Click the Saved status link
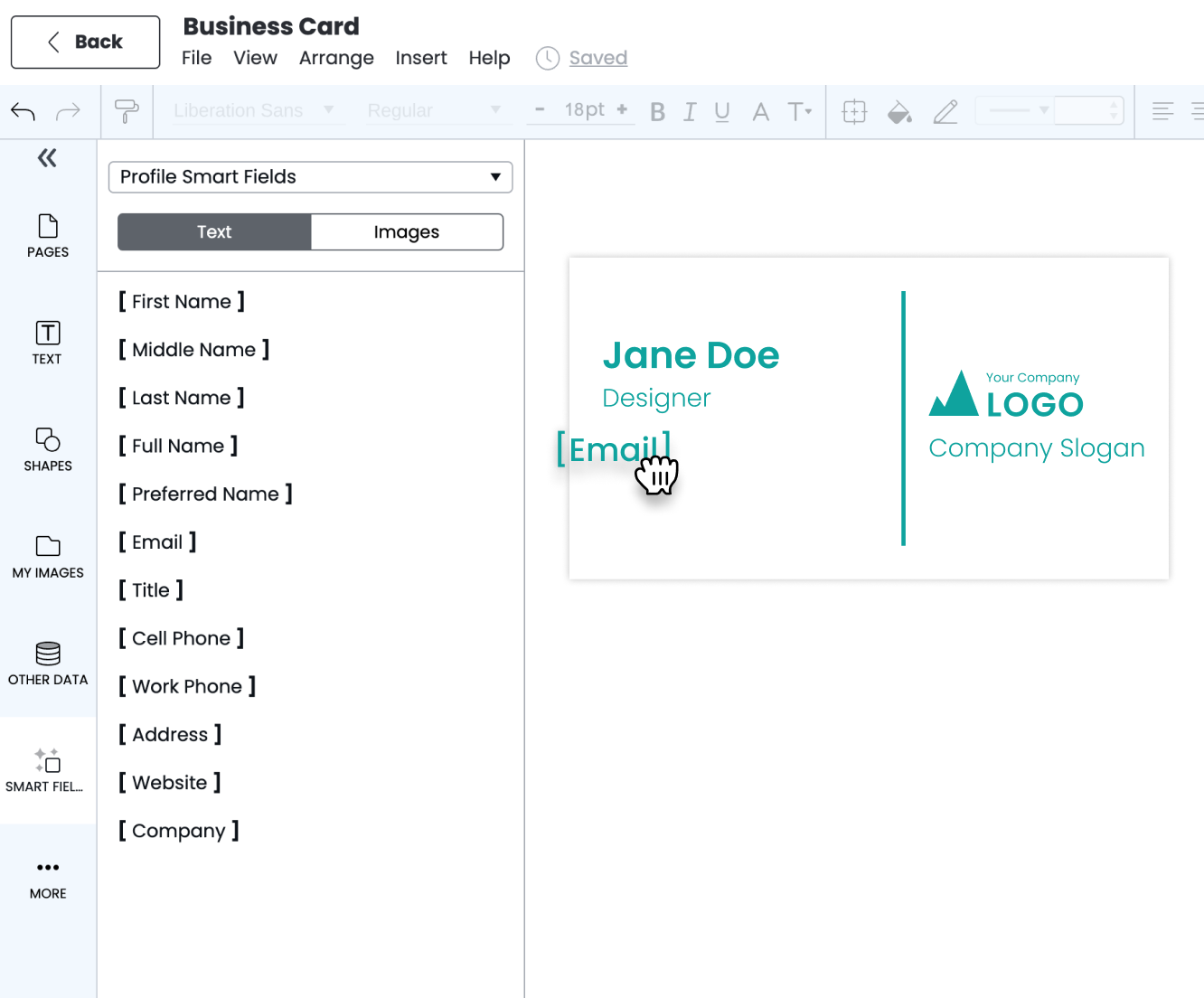This screenshot has width=1204, height=998. click(x=598, y=58)
